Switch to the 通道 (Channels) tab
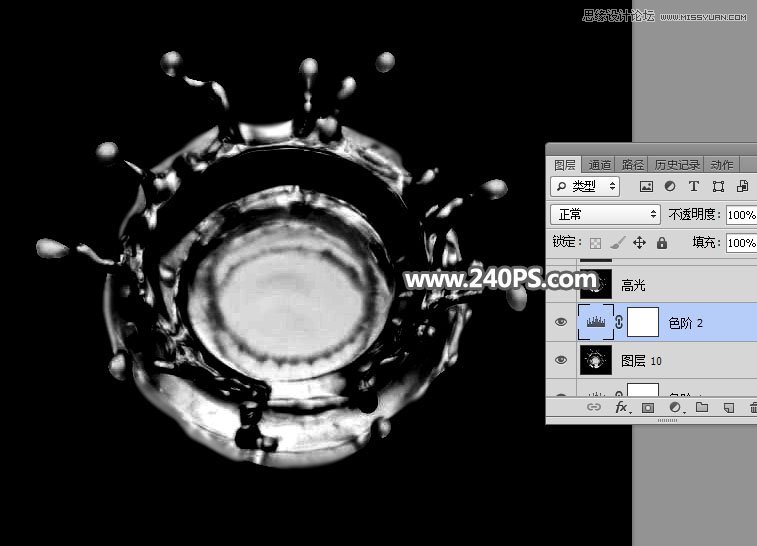Viewport: 757px width, 546px height. click(600, 165)
